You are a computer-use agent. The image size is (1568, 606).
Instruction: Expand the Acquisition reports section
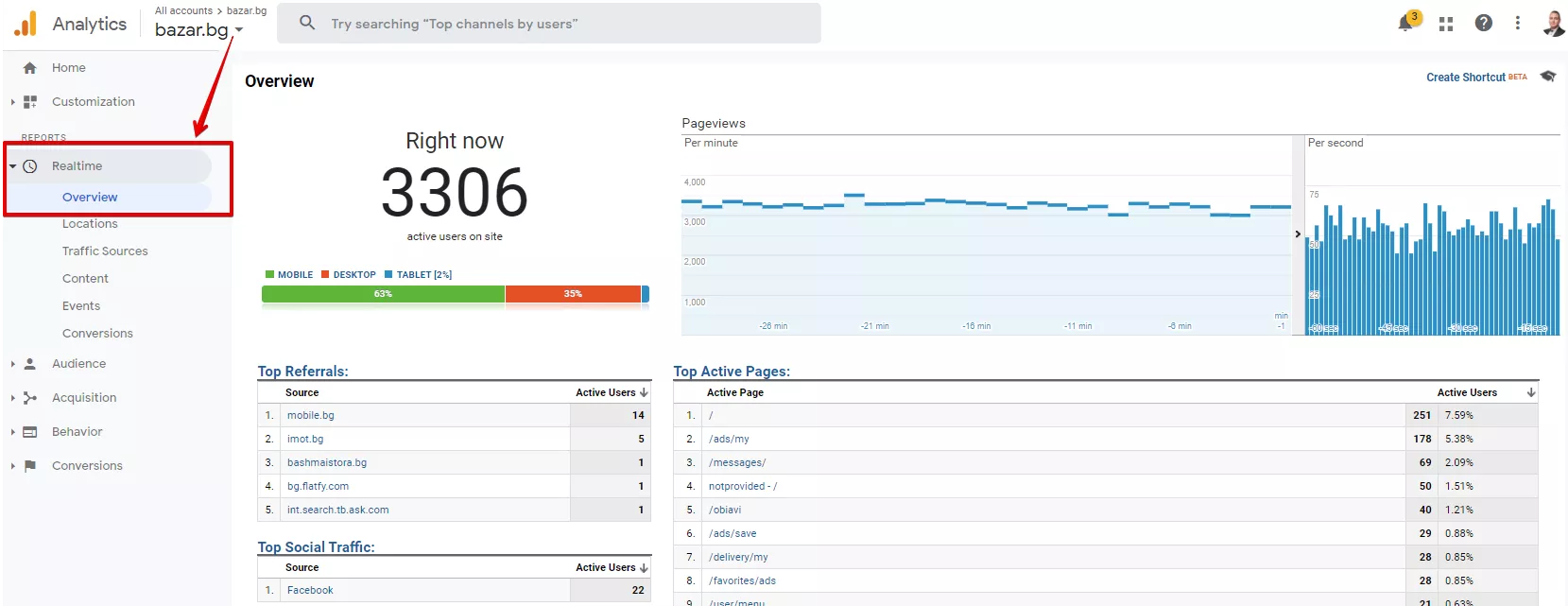coord(84,398)
